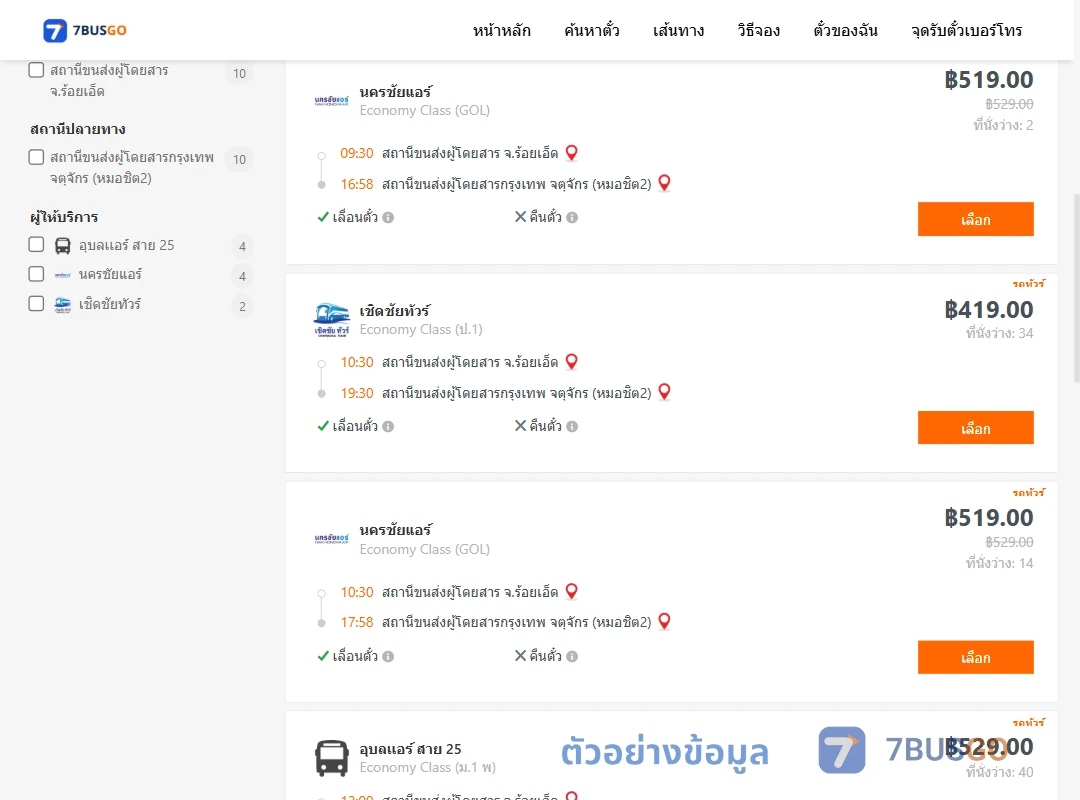This screenshot has height=800, width=1080.
Task: Click เชิดชัยทัวร์ logo on 10:30 ฿419 trip
Action: pos(331,320)
